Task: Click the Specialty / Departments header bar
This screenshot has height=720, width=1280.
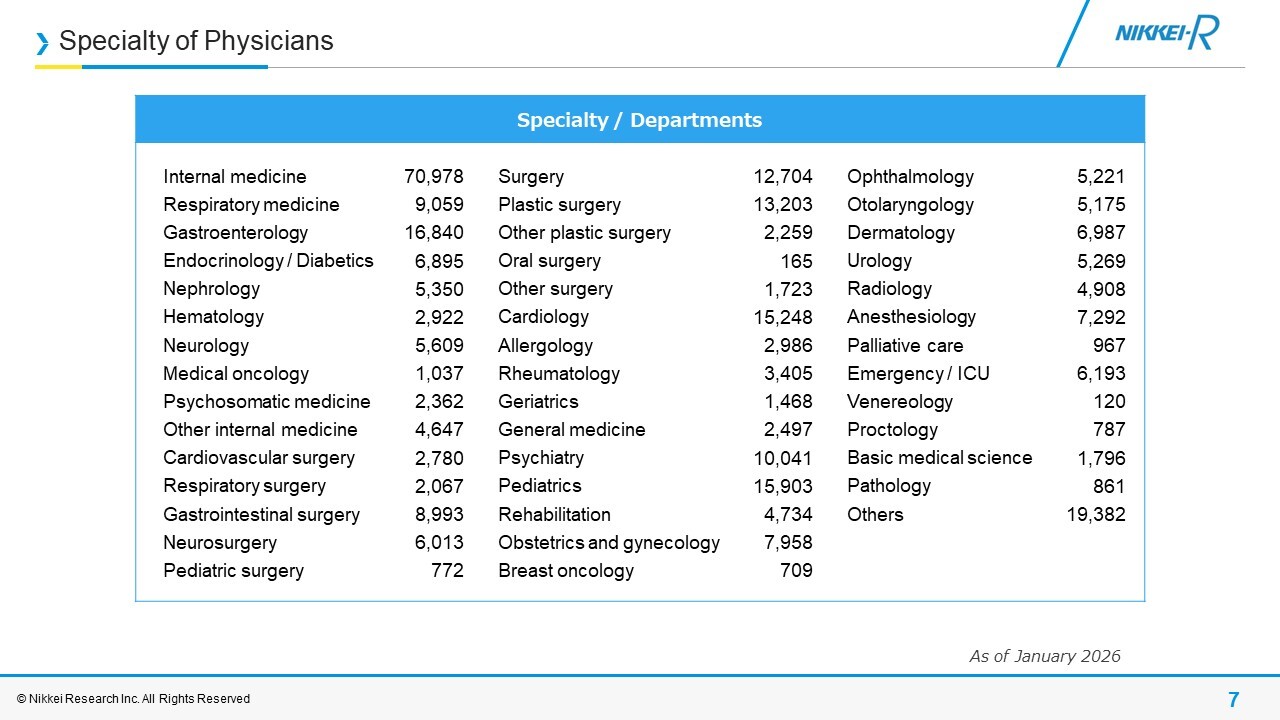Action: click(x=639, y=120)
